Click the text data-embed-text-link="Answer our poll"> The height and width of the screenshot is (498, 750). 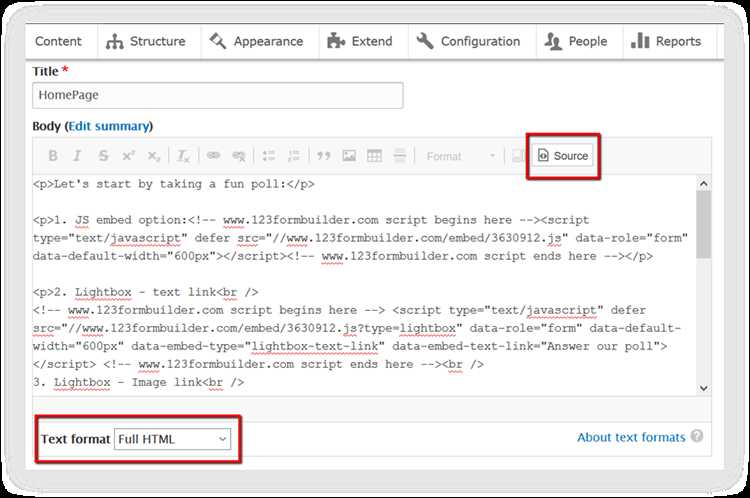point(529,346)
